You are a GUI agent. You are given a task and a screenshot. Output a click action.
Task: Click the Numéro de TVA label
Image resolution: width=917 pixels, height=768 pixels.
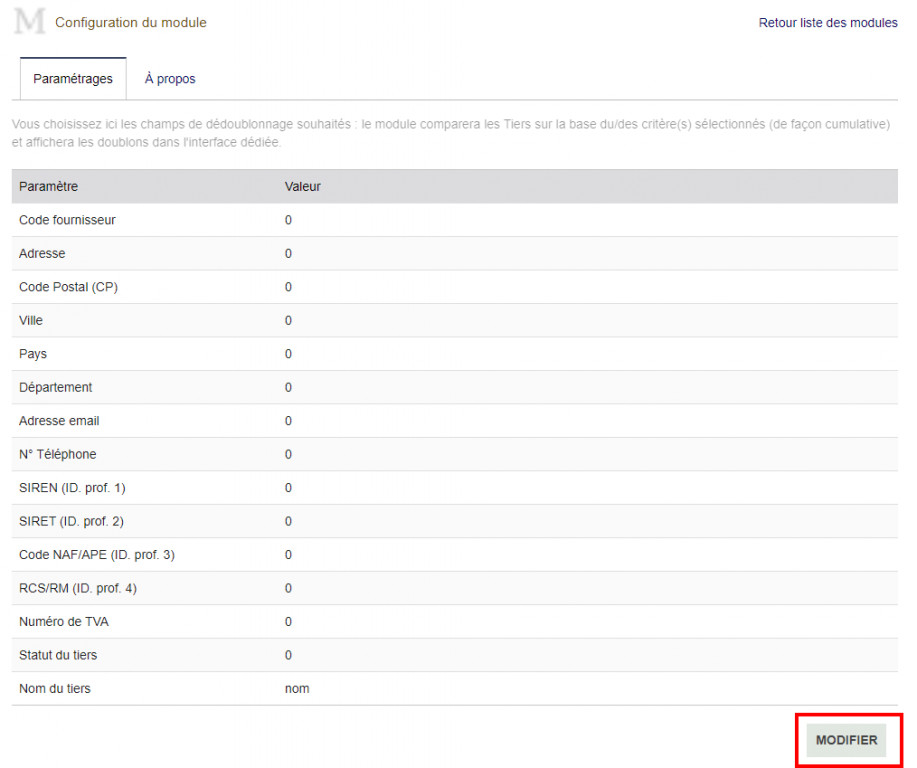[64, 622]
